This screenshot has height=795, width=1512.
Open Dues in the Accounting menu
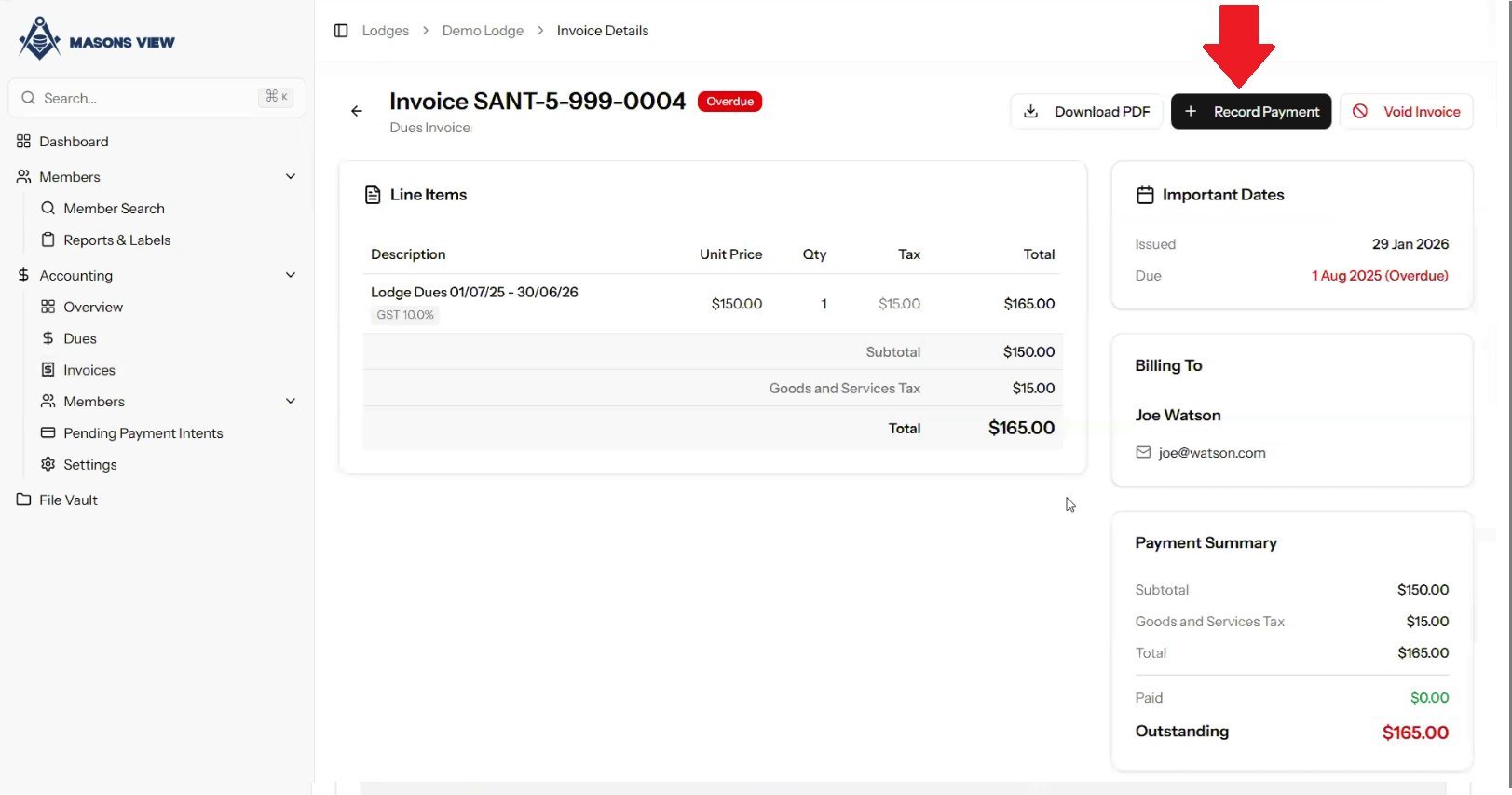pyautogui.click(x=80, y=338)
